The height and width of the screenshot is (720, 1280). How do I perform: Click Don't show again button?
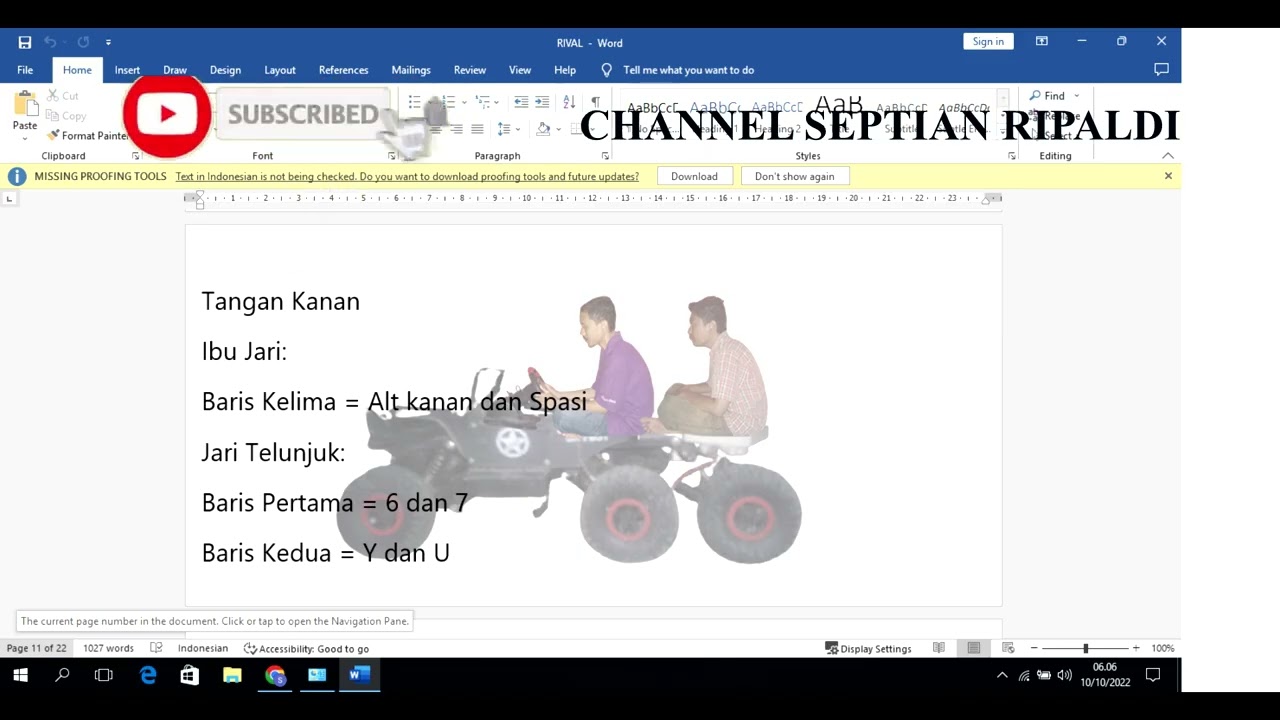794,176
